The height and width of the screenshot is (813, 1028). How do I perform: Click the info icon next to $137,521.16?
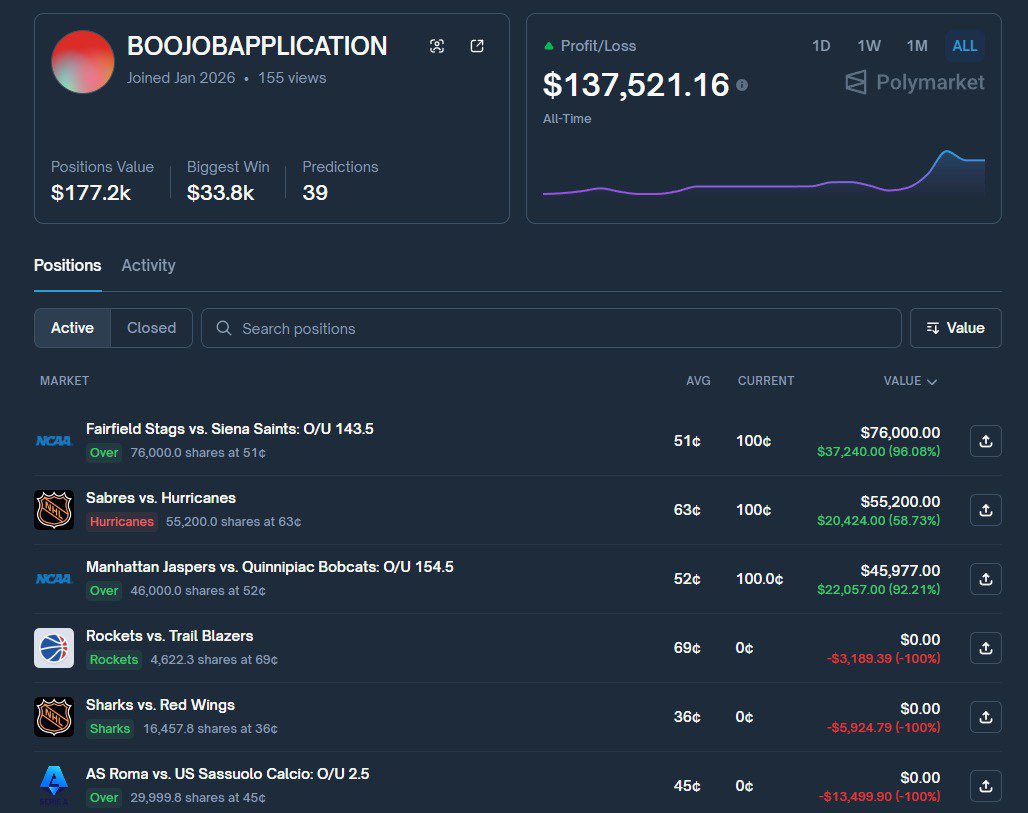pyautogui.click(x=741, y=85)
